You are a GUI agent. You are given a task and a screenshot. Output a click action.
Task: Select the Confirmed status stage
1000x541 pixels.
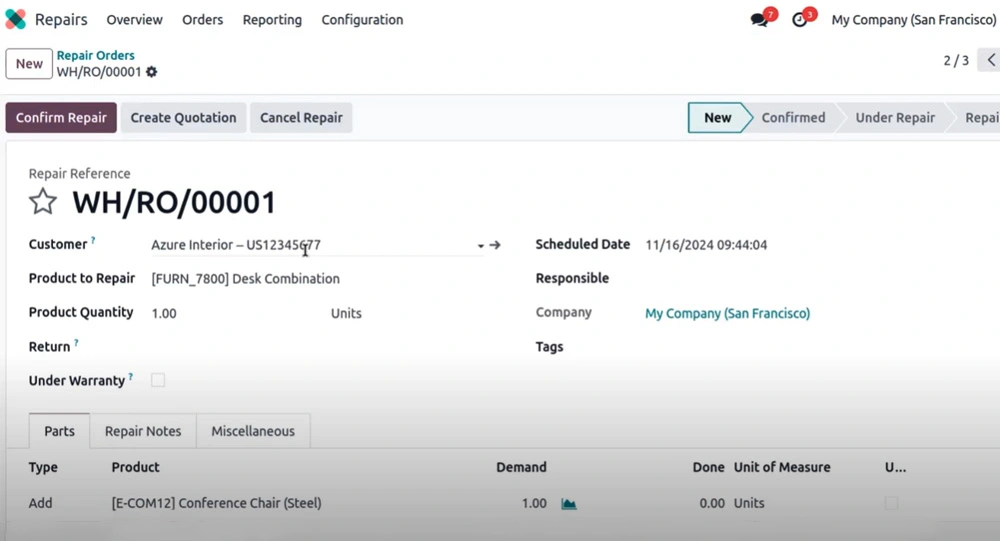tap(793, 117)
